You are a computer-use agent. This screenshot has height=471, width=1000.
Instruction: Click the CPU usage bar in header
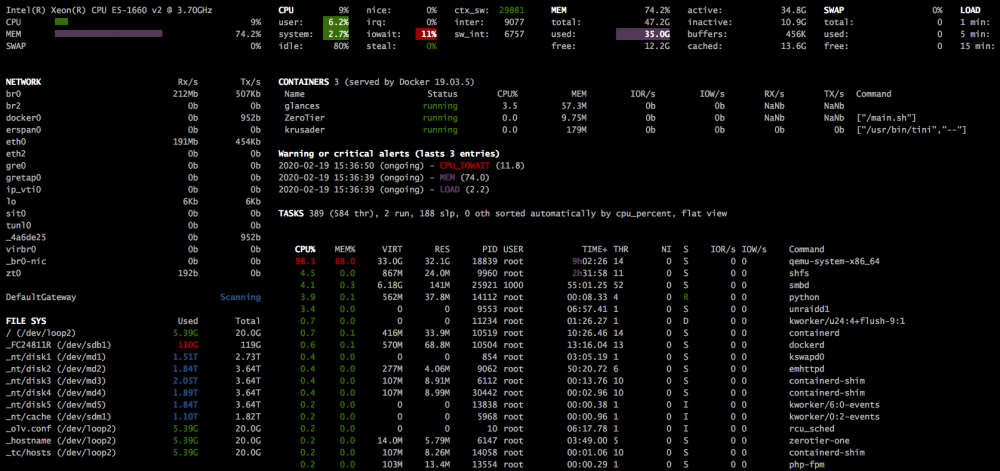(x=62, y=22)
